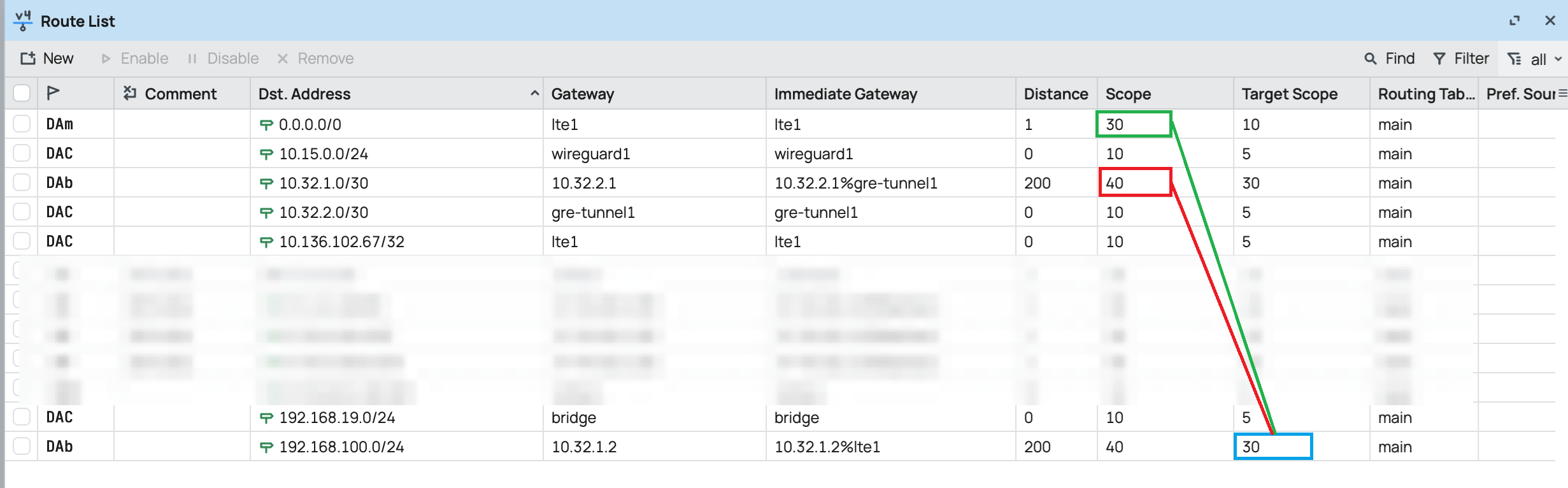Image resolution: width=1568 pixels, height=488 pixels.
Task: Click the flags column header icon
Action: (53, 94)
